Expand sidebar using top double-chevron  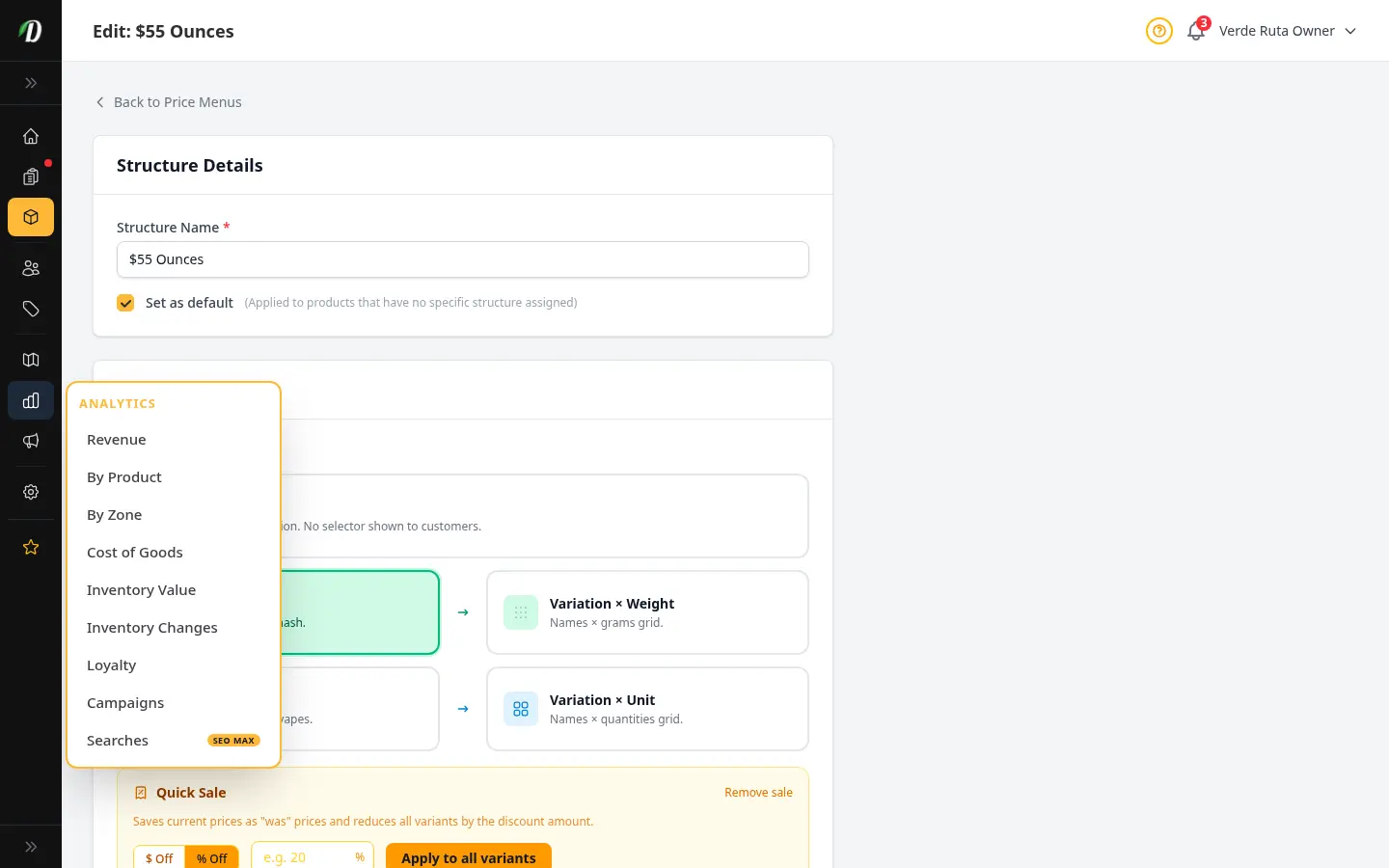[x=31, y=83]
